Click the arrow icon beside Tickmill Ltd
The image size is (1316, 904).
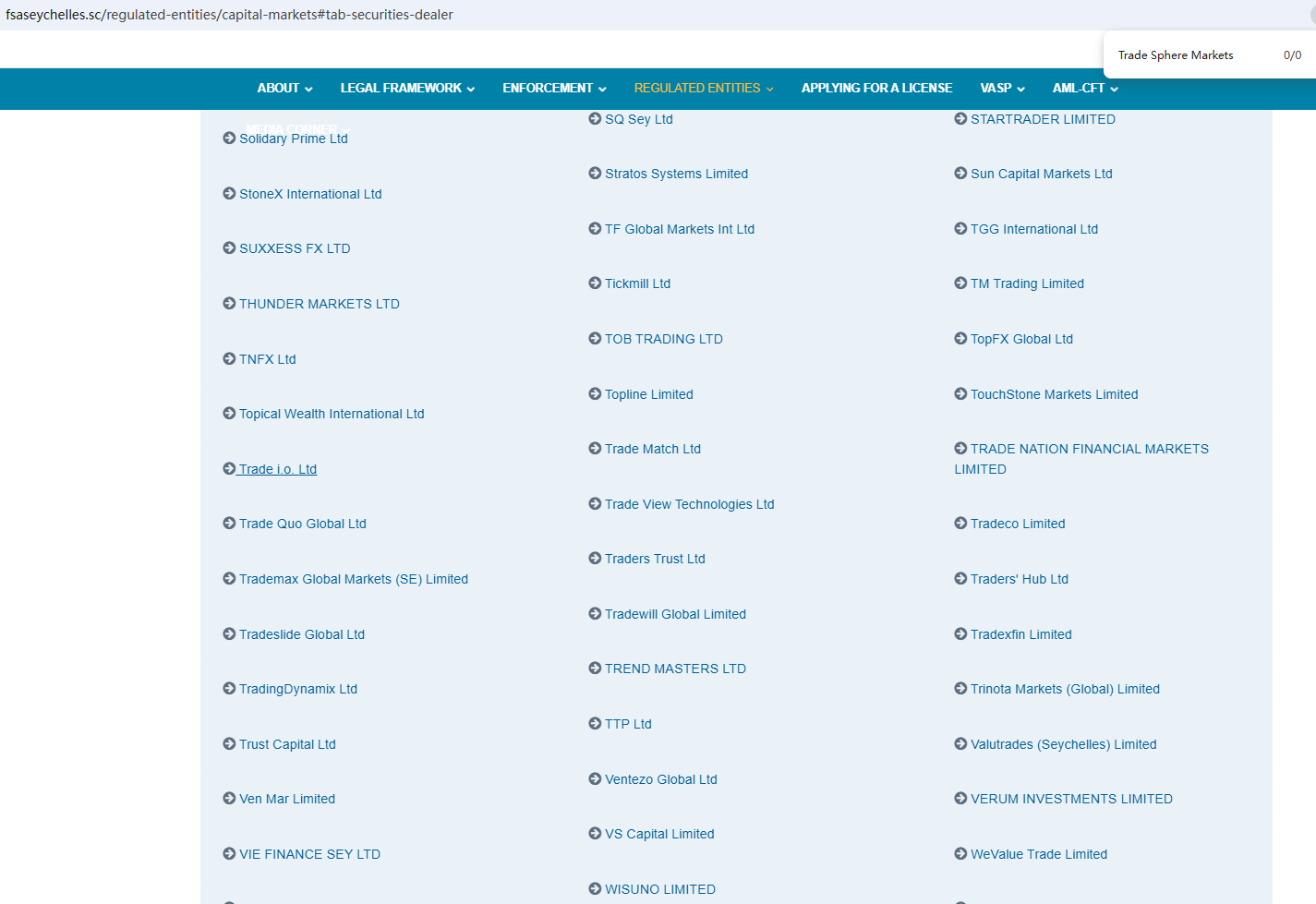[595, 283]
